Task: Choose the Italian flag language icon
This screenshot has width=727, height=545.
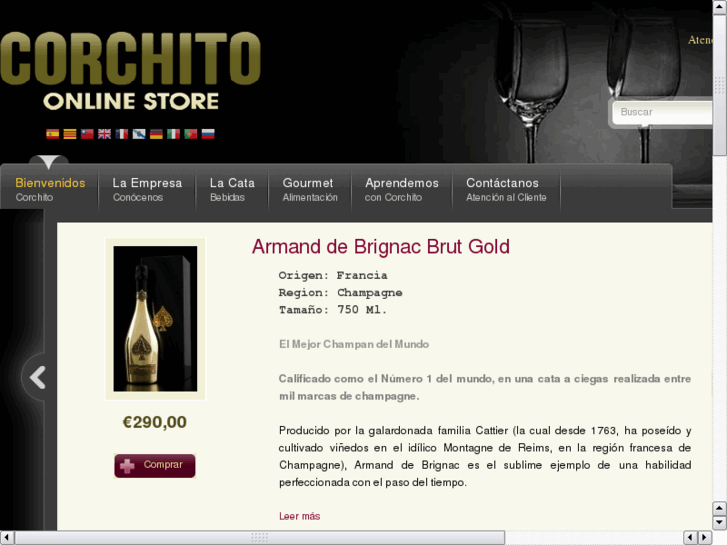Action: pos(173,134)
